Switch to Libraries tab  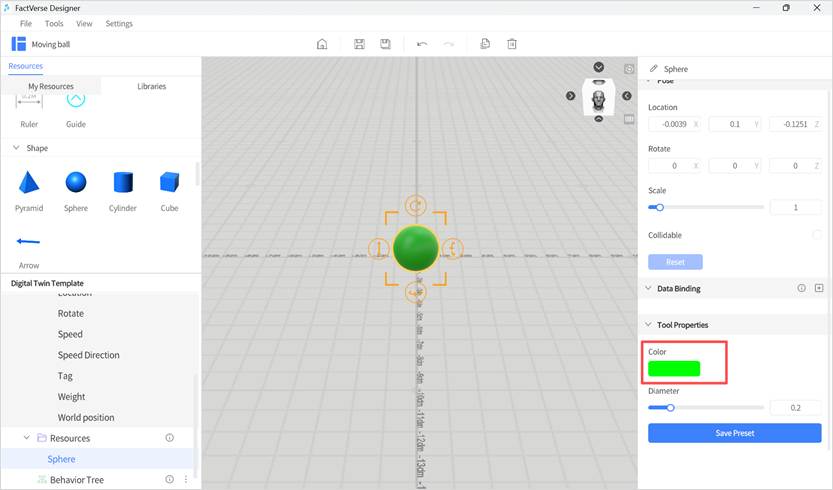151,86
